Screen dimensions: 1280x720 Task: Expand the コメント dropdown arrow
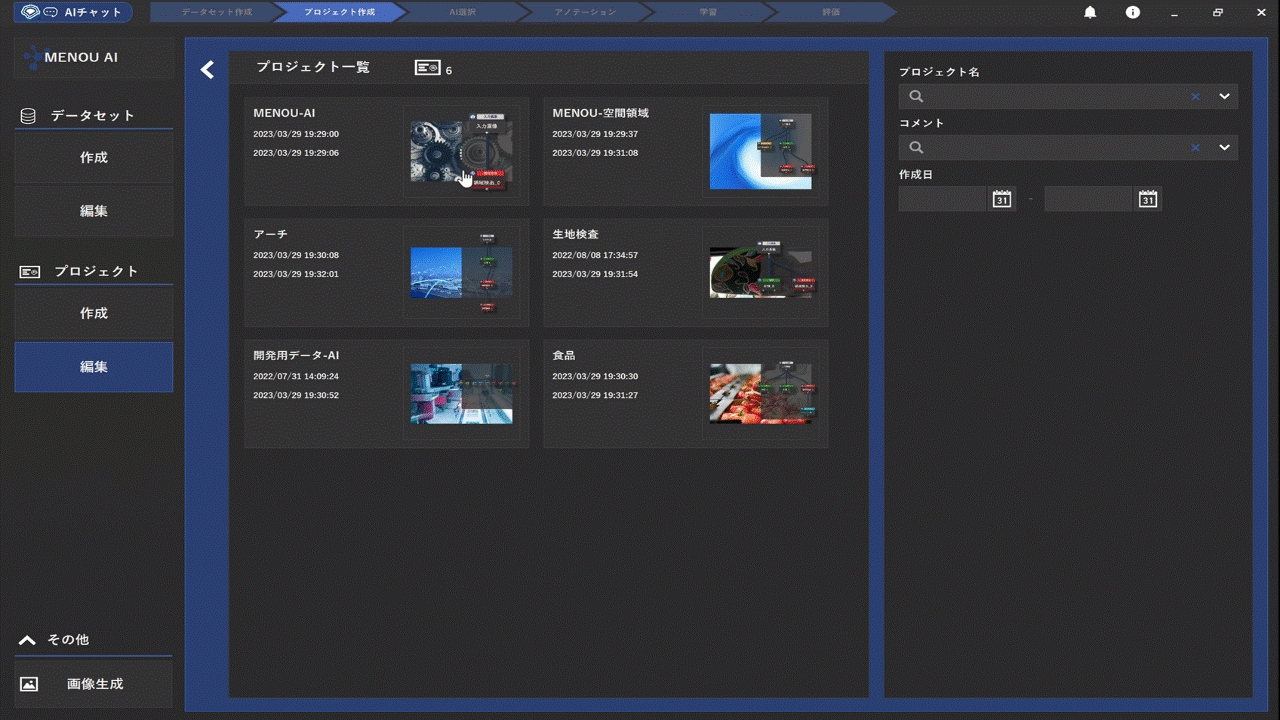point(1224,148)
